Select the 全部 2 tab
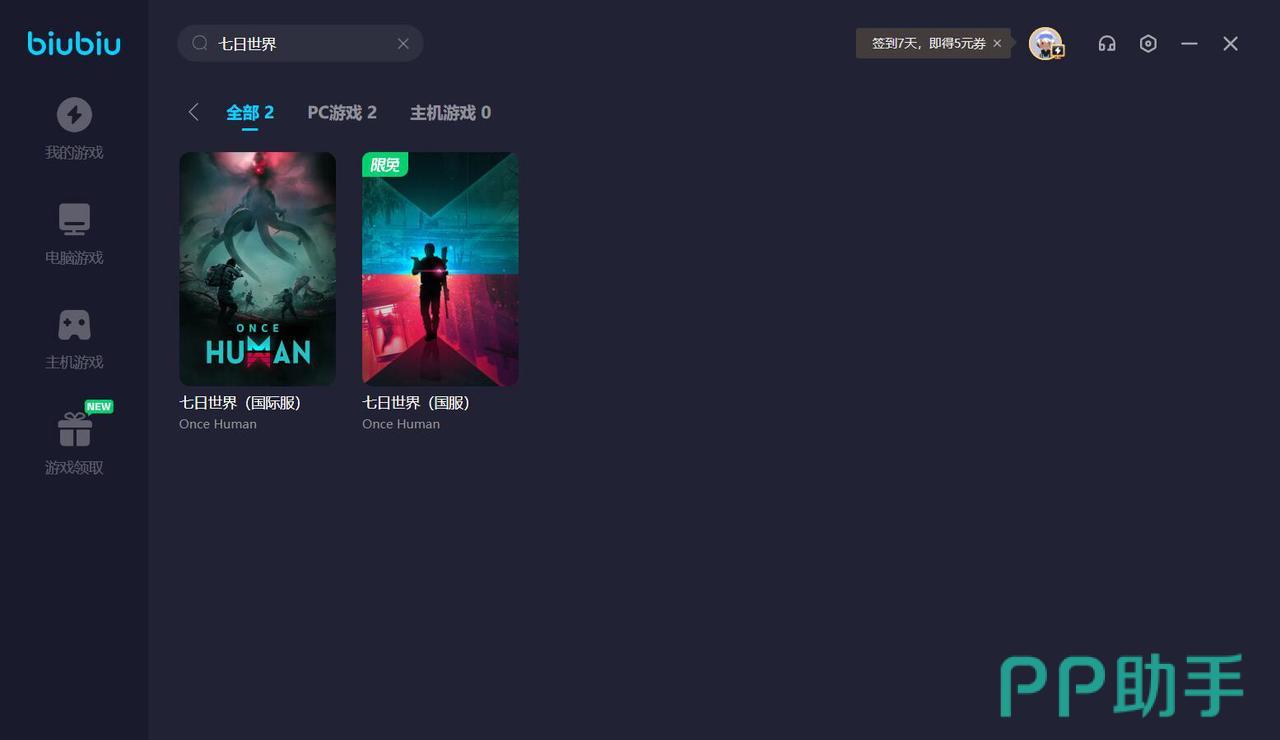Image resolution: width=1280 pixels, height=740 pixels. (250, 113)
